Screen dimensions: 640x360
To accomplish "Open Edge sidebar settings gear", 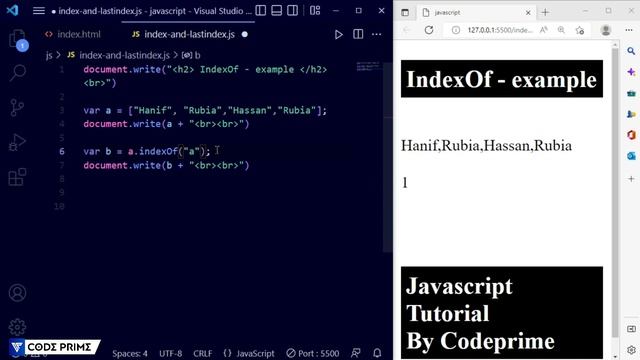I will (x=631, y=350).
